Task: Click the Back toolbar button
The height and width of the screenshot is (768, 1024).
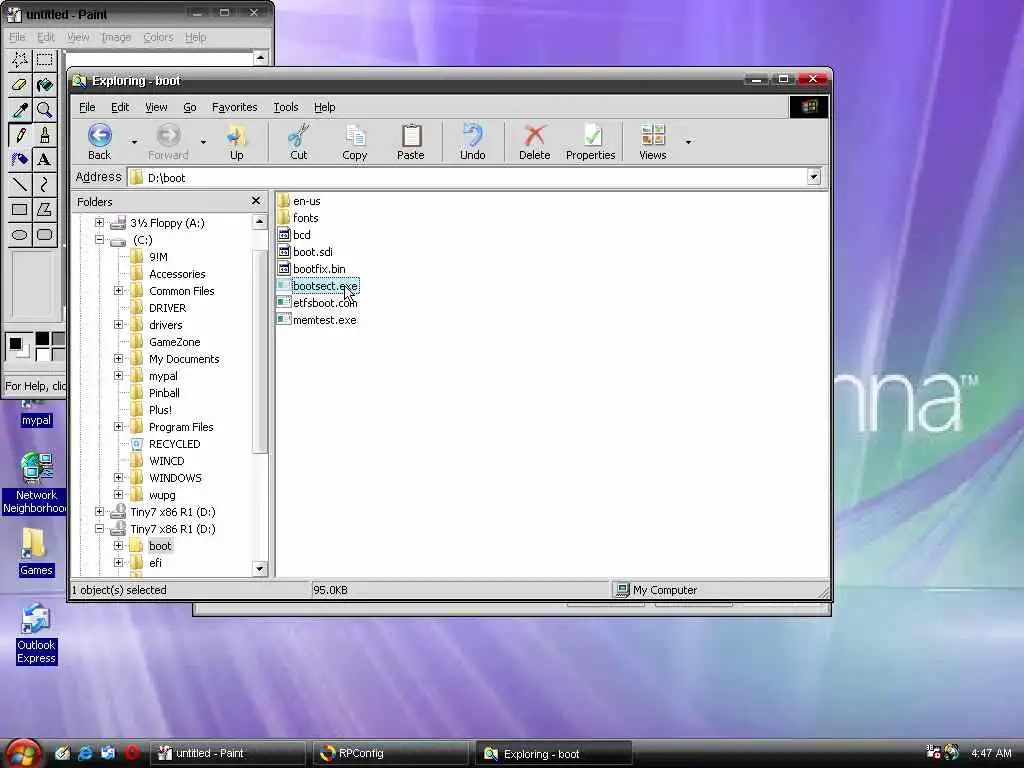Action: [99, 142]
